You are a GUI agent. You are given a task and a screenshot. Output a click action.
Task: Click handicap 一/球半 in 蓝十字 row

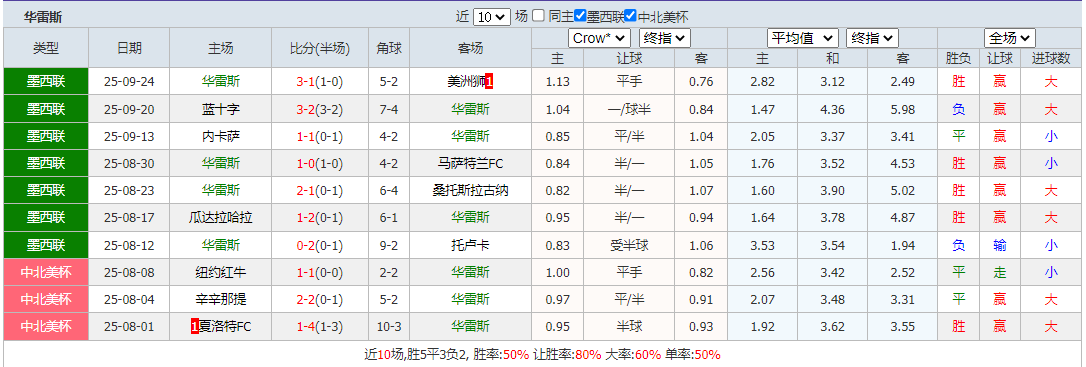[629, 109]
